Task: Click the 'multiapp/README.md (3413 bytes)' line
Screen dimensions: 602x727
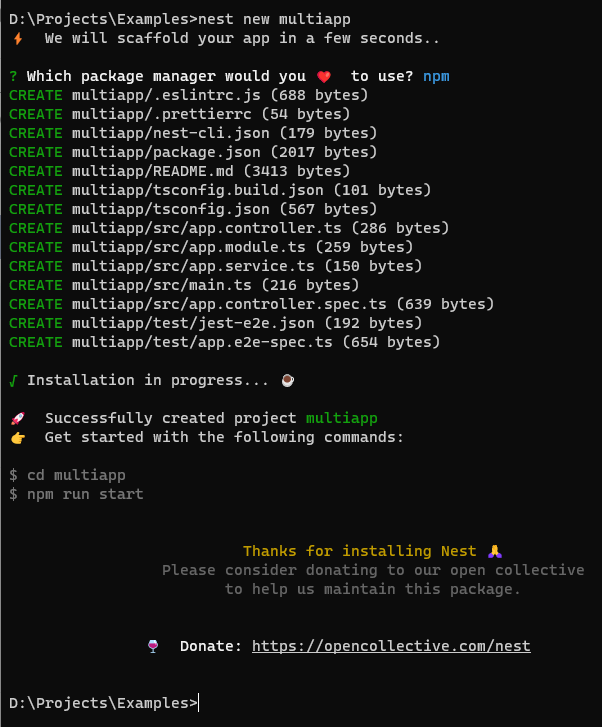Action: [211, 171]
